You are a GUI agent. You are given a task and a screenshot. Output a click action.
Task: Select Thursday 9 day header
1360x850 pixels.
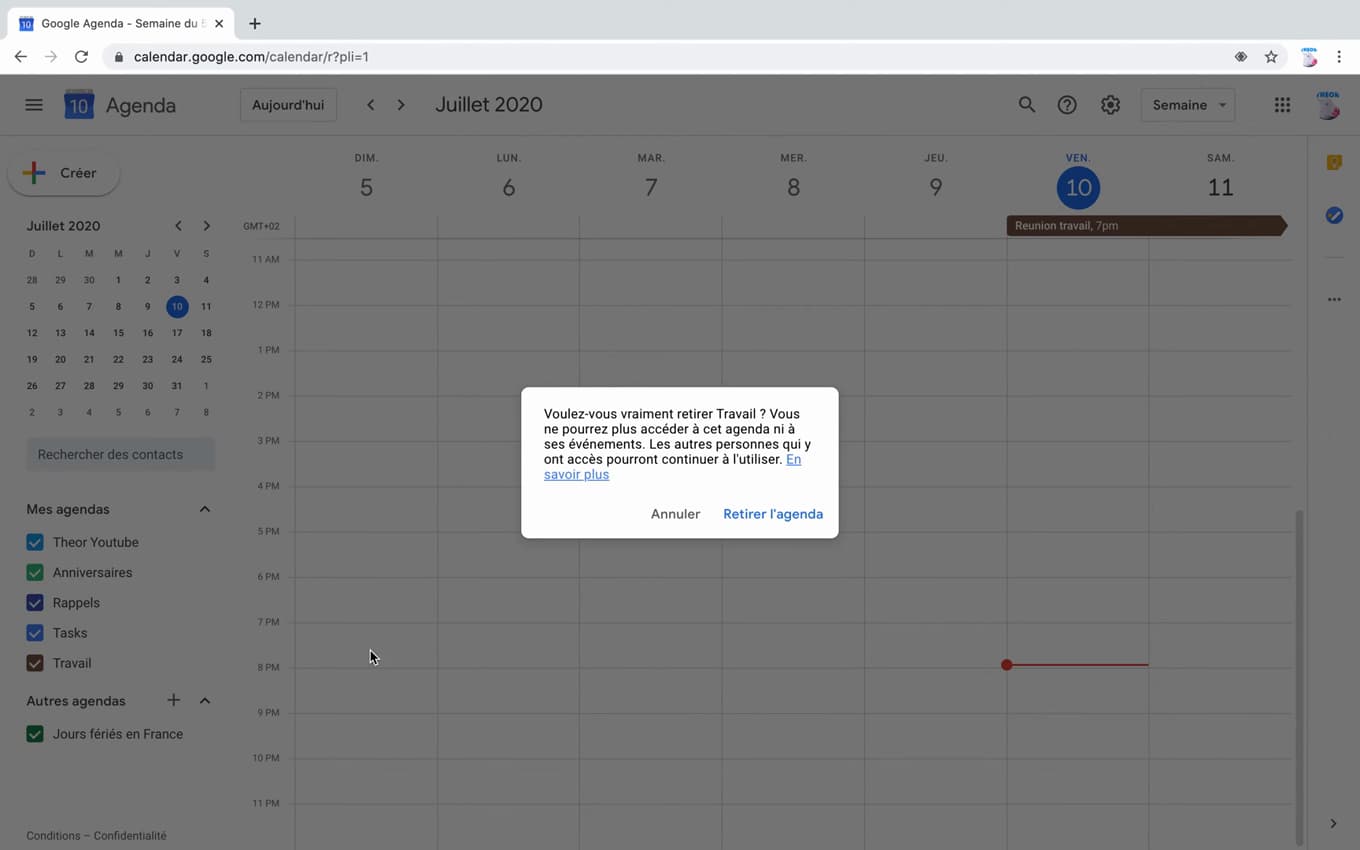pos(935,187)
